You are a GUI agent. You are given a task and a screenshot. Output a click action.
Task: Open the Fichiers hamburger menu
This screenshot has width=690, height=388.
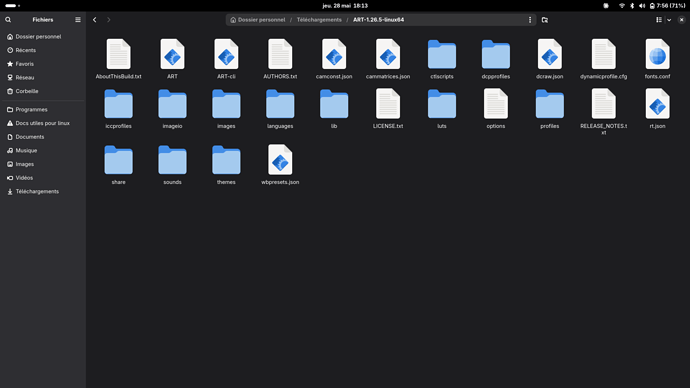[78, 20]
